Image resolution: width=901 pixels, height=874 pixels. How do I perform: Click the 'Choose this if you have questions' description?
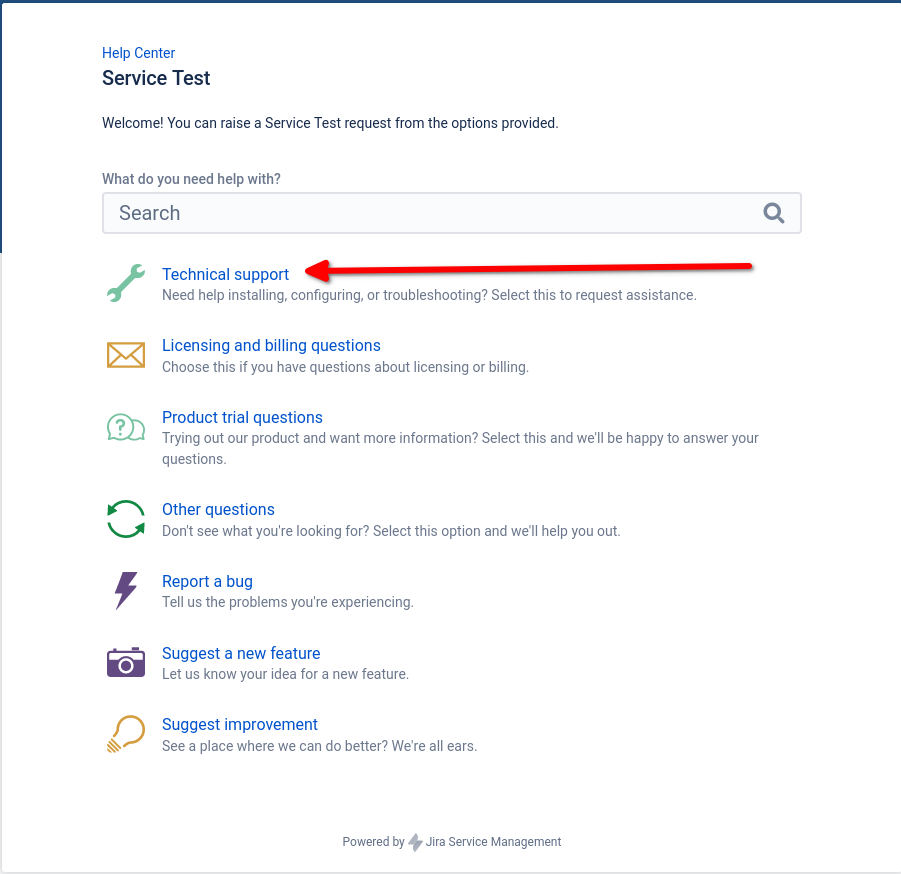point(345,367)
